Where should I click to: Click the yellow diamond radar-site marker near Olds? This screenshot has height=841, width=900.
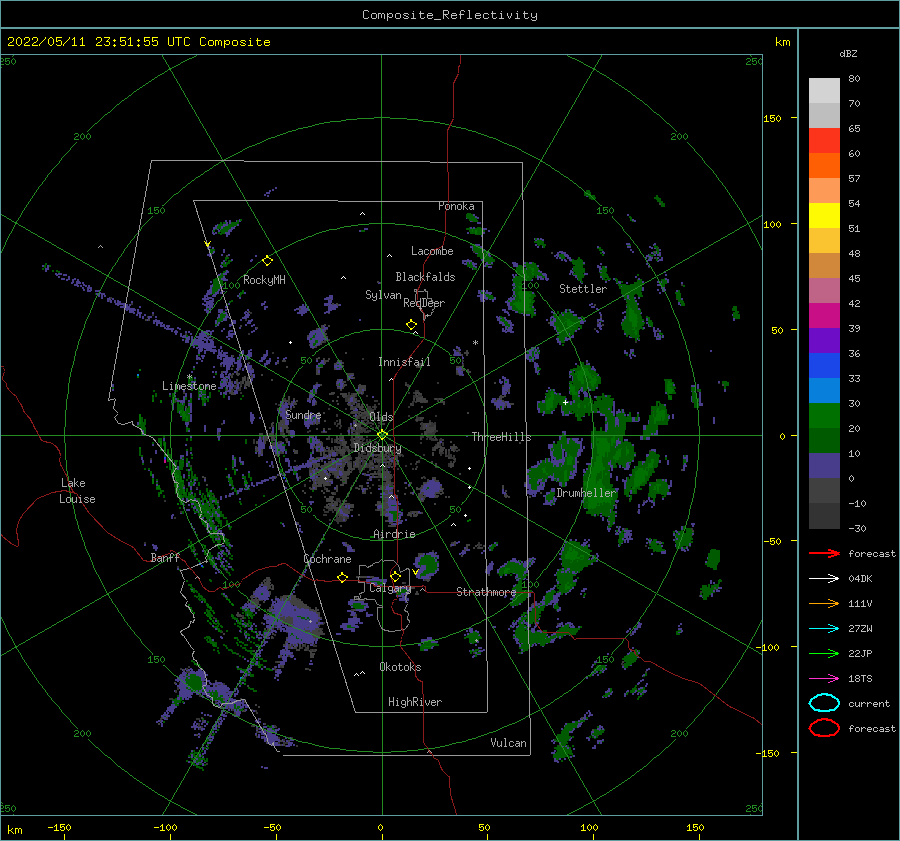[382, 435]
